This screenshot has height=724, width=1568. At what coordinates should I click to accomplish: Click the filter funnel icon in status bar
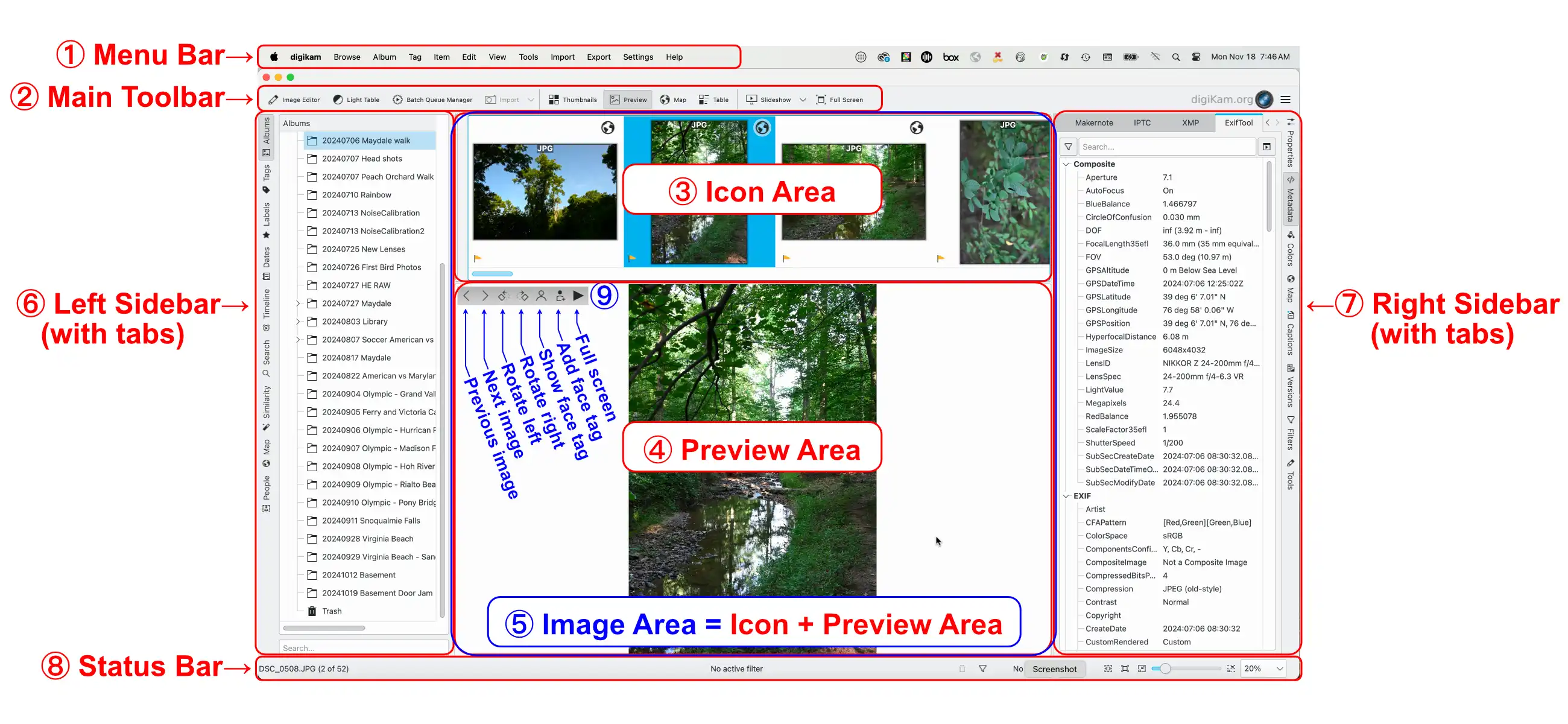[982, 668]
